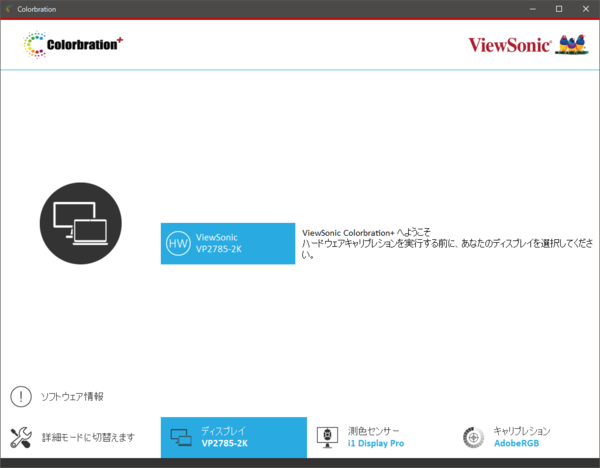Open the ディスプレイ VP2785-2K tab
This screenshot has height=468, width=600.
click(234, 437)
